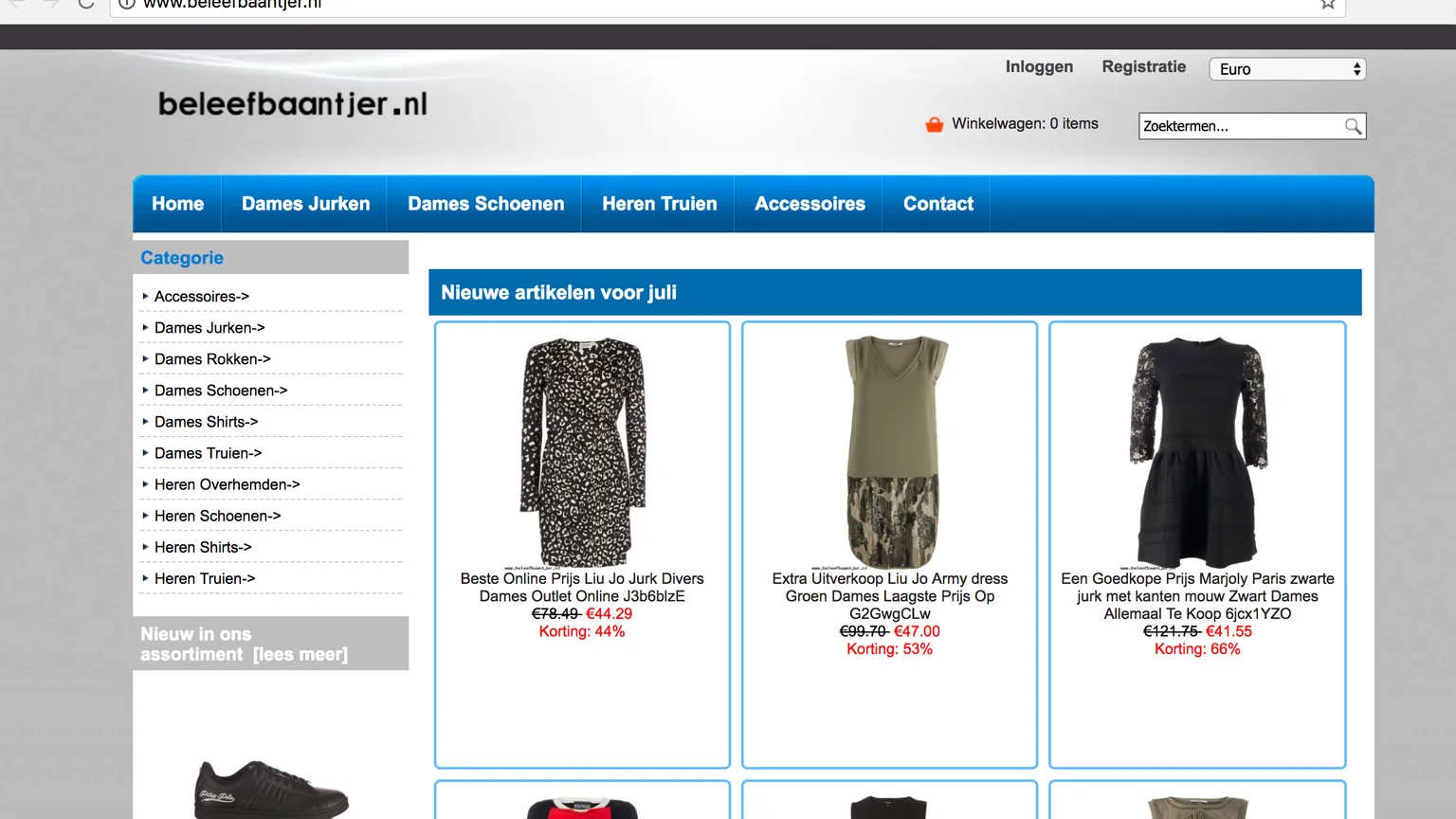Open the Dames Jurken menu tab
This screenshot has height=819, width=1456.
click(305, 204)
